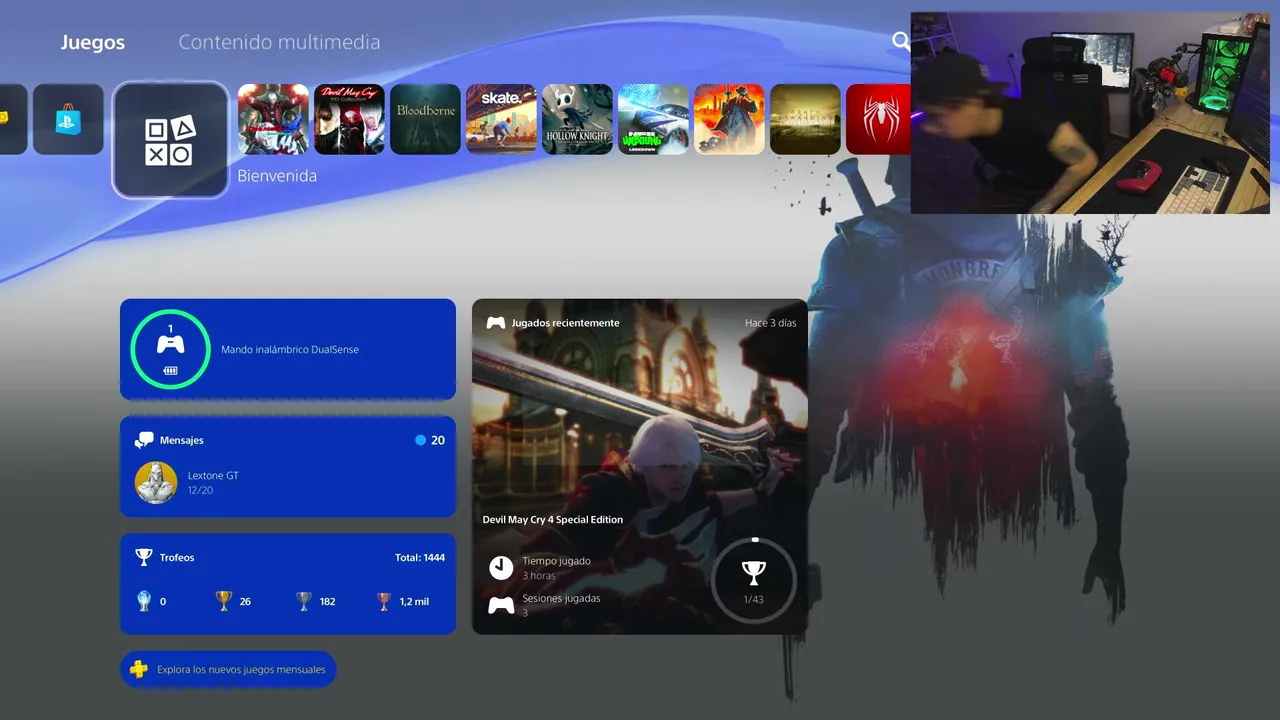Open the PlayStation Store icon
The height and width of the screenshot is (720, 1280).
[68, 119]
